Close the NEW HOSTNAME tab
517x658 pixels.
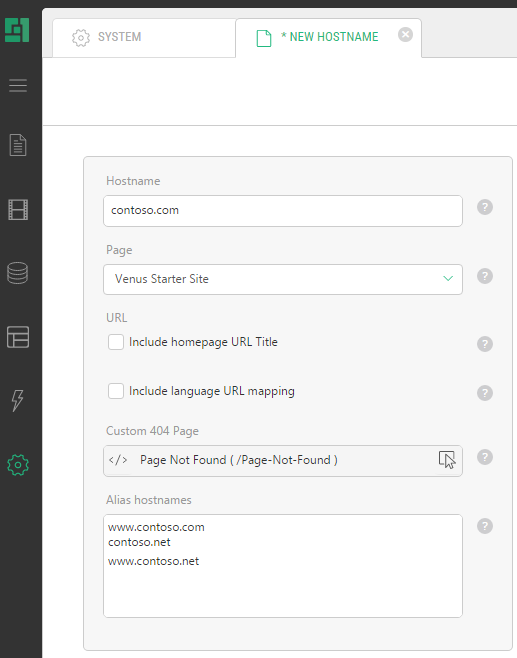pos(405,34)
